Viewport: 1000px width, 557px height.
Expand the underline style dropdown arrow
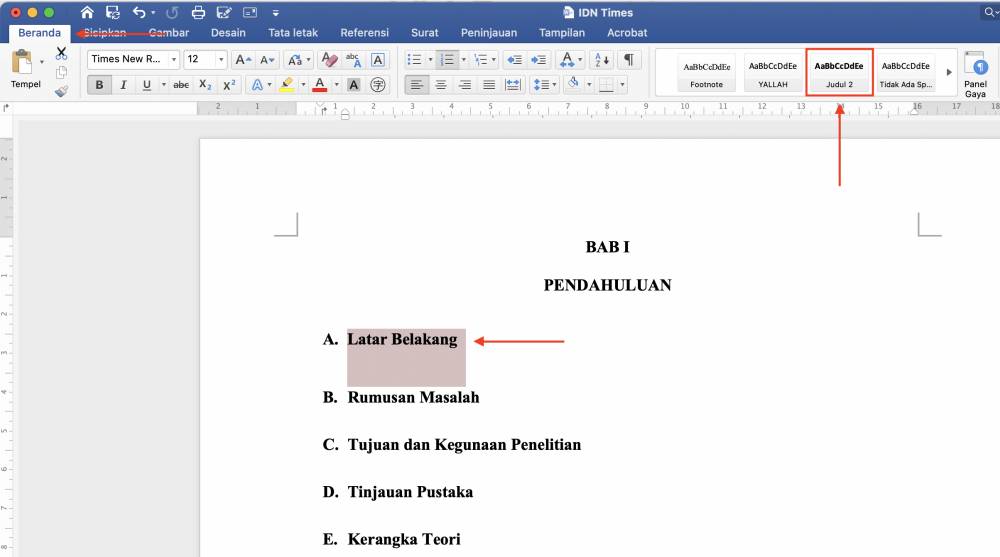click(163, 84)
